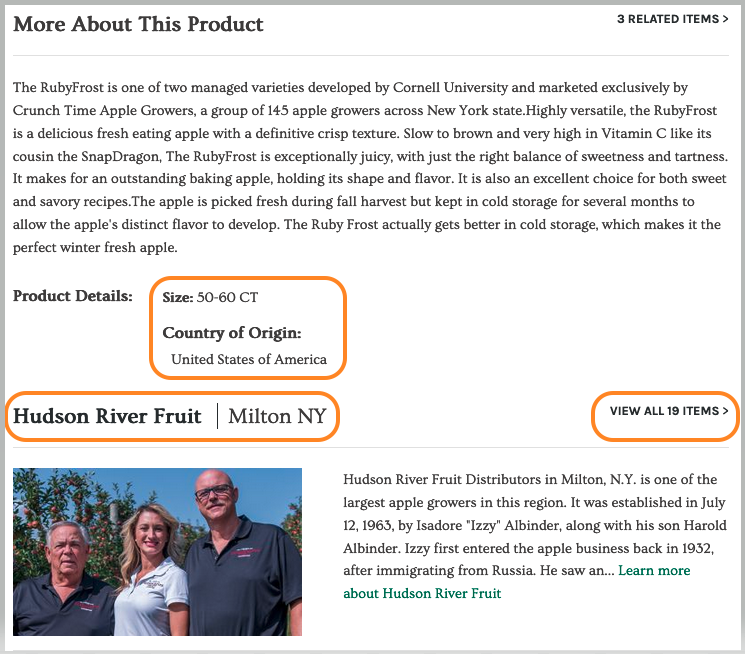
Task: Click the RubyFrost product description paragraph
Action: (x=370, y=167)
